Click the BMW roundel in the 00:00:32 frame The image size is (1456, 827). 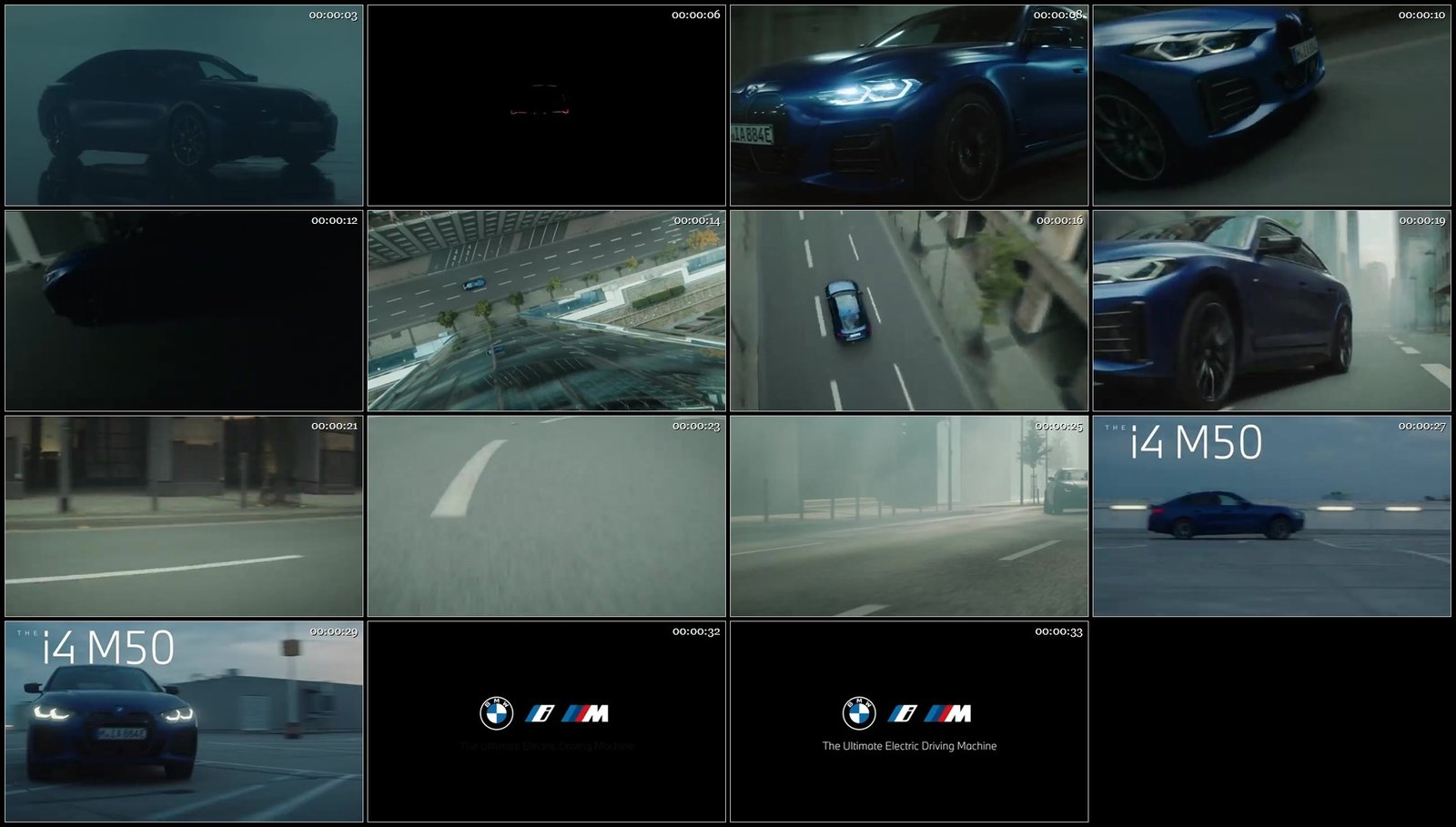[497, 713]
